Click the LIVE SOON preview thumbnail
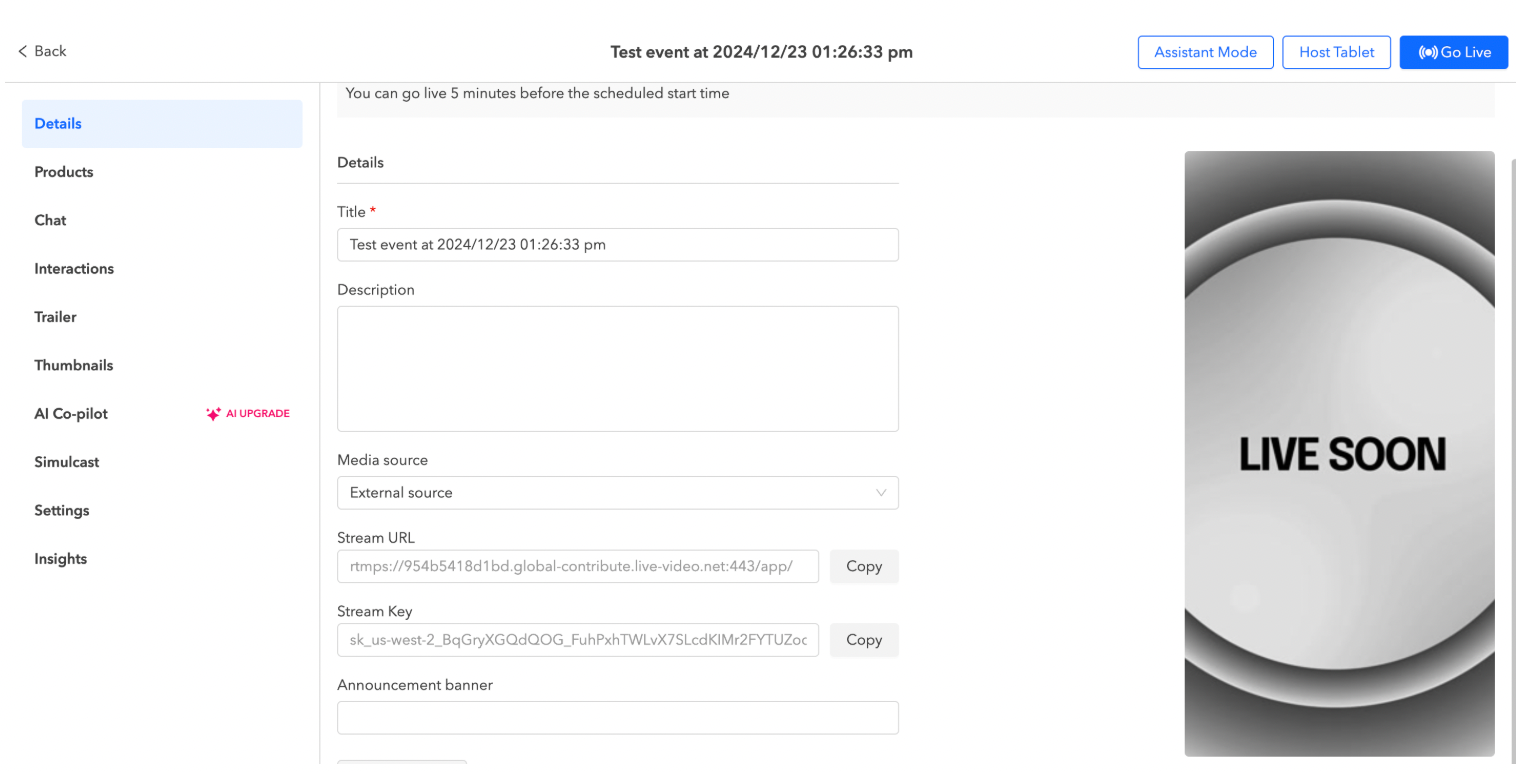 (x=1339, y=453)
